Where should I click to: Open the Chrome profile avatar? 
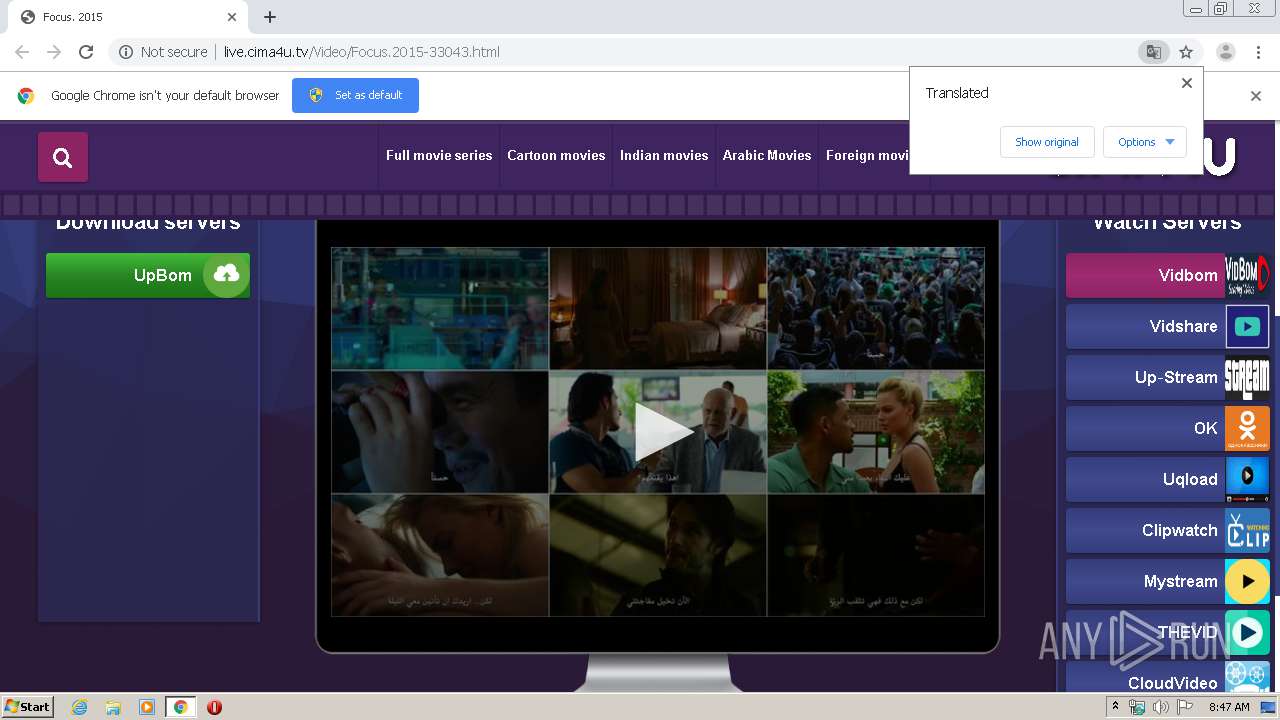1225,52
